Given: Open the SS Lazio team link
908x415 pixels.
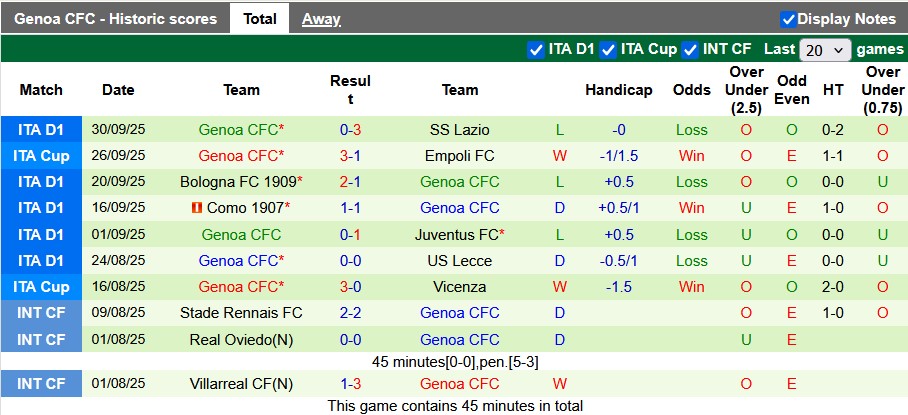Looking at the screenshot, I should (x=460, y=130).
